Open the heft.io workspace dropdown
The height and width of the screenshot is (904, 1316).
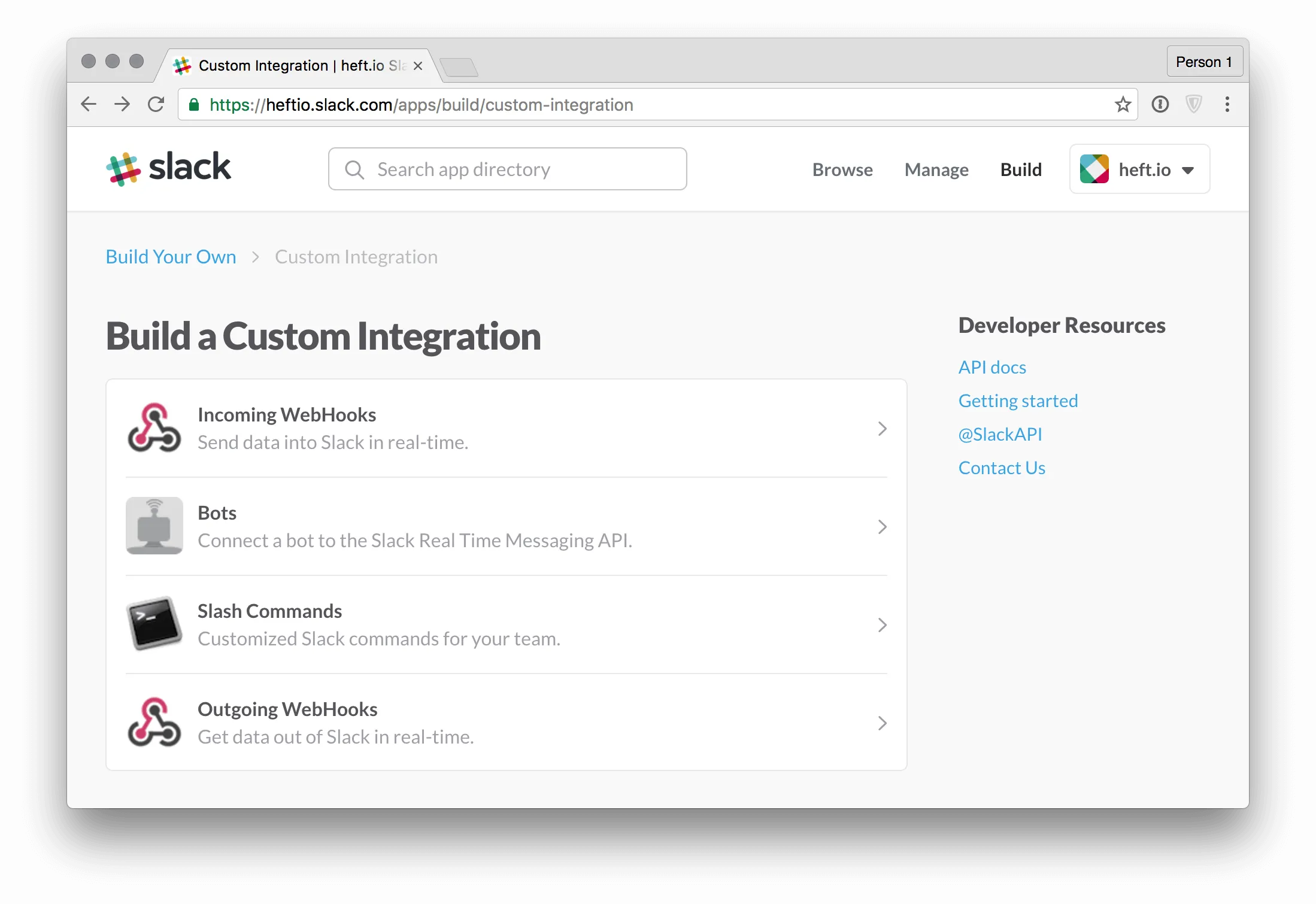tap(1188, 170)
